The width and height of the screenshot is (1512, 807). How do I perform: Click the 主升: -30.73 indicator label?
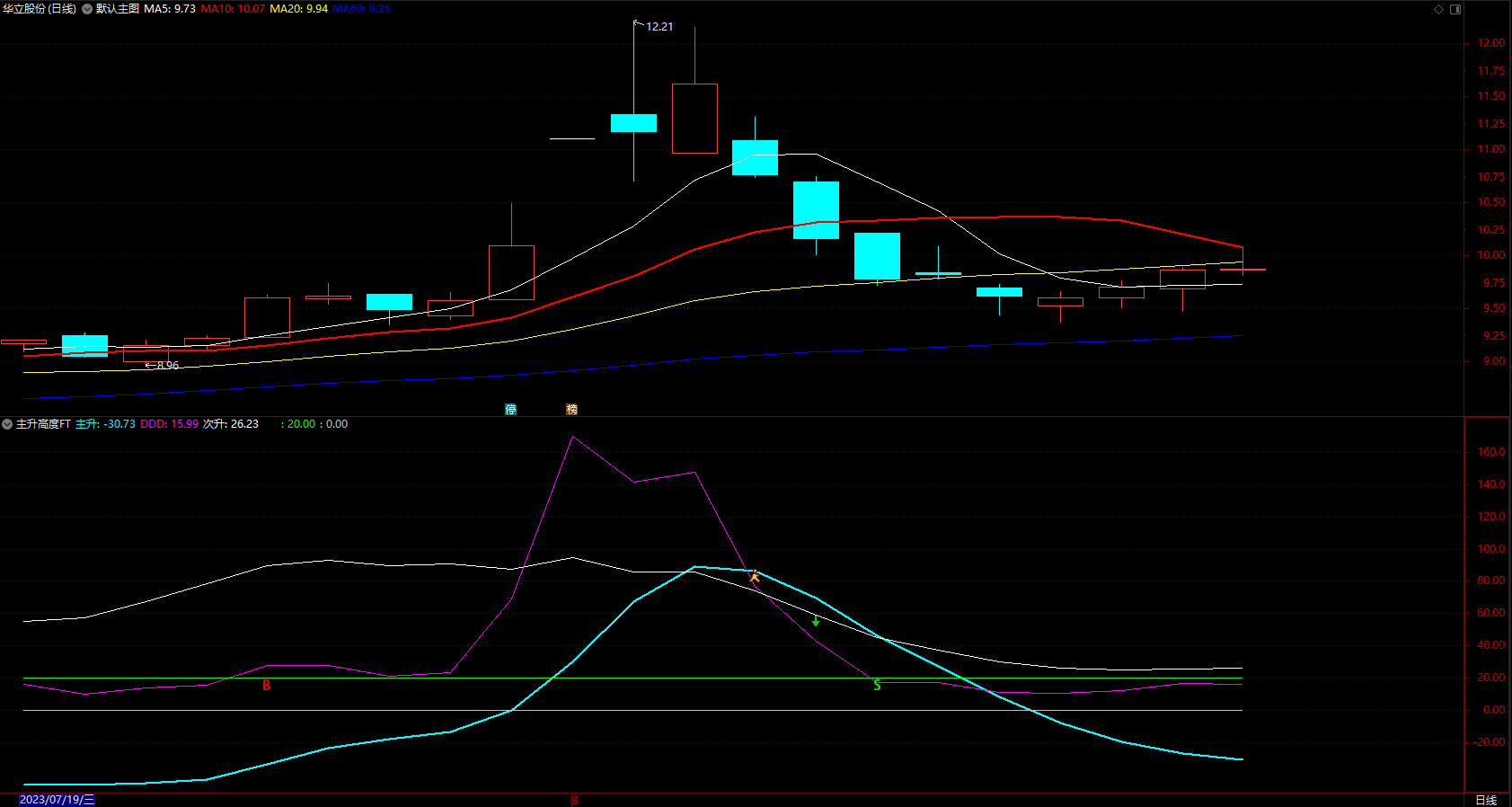click(x=105, y=424)
